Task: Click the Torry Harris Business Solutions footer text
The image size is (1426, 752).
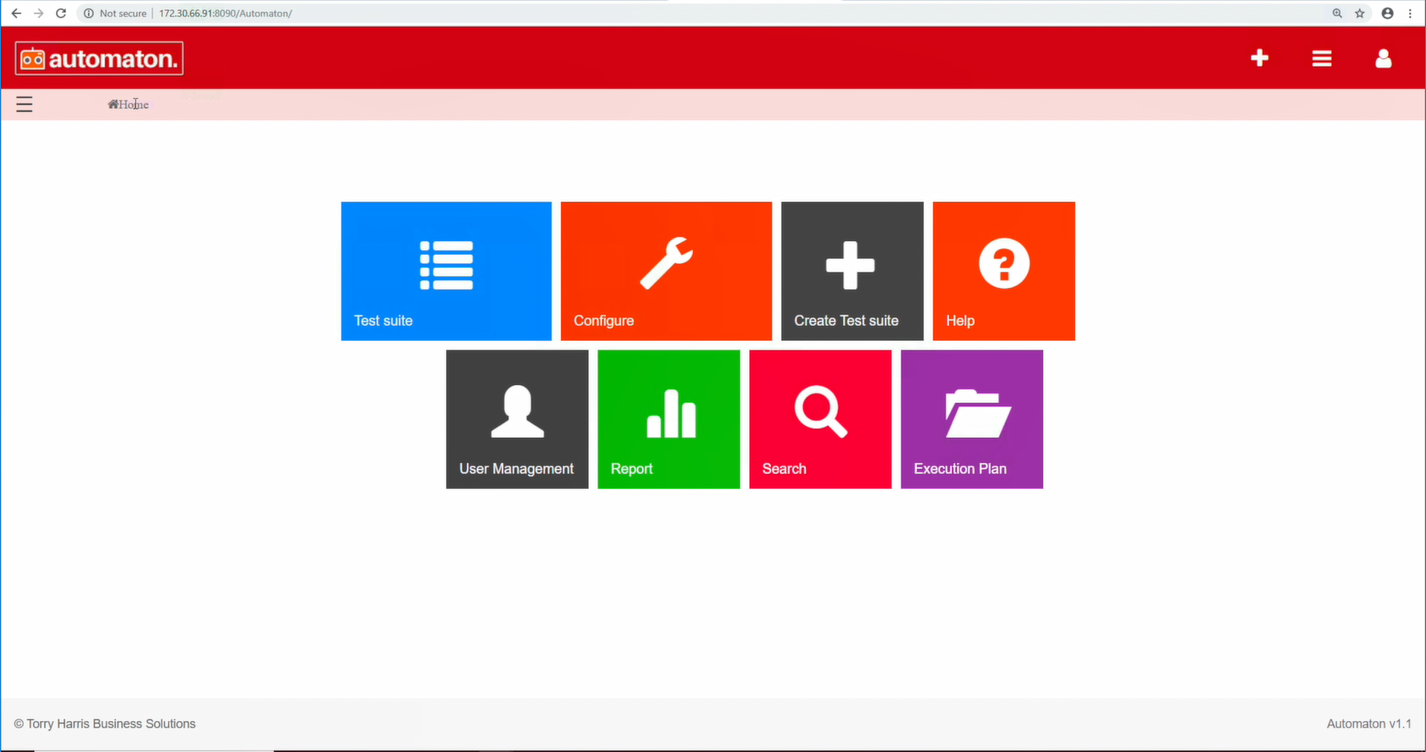Action: coord(105,724)
